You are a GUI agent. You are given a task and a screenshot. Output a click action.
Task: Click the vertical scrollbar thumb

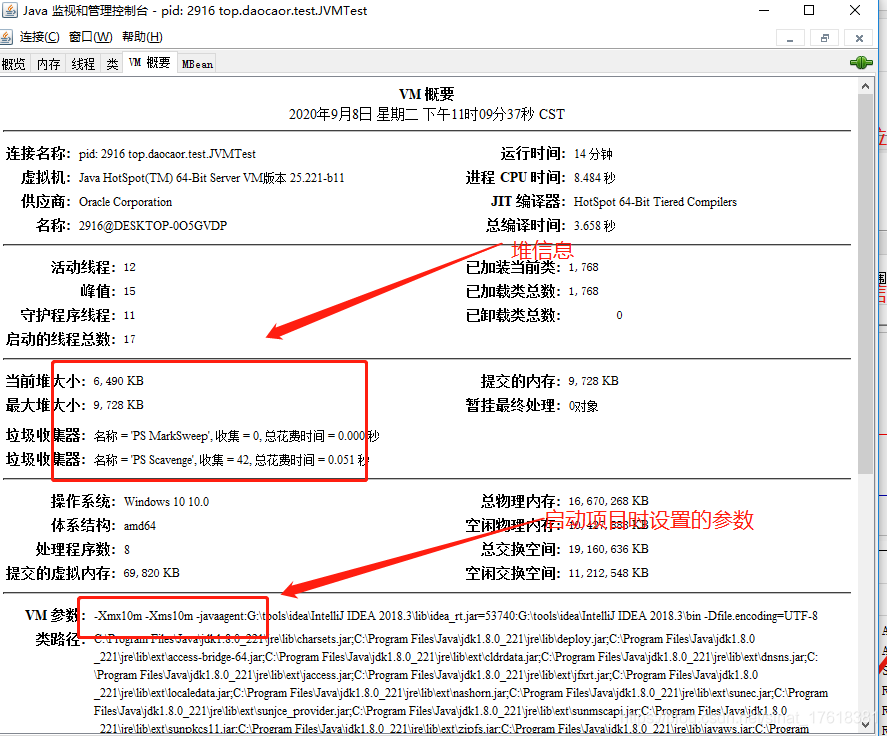[865, 284]
